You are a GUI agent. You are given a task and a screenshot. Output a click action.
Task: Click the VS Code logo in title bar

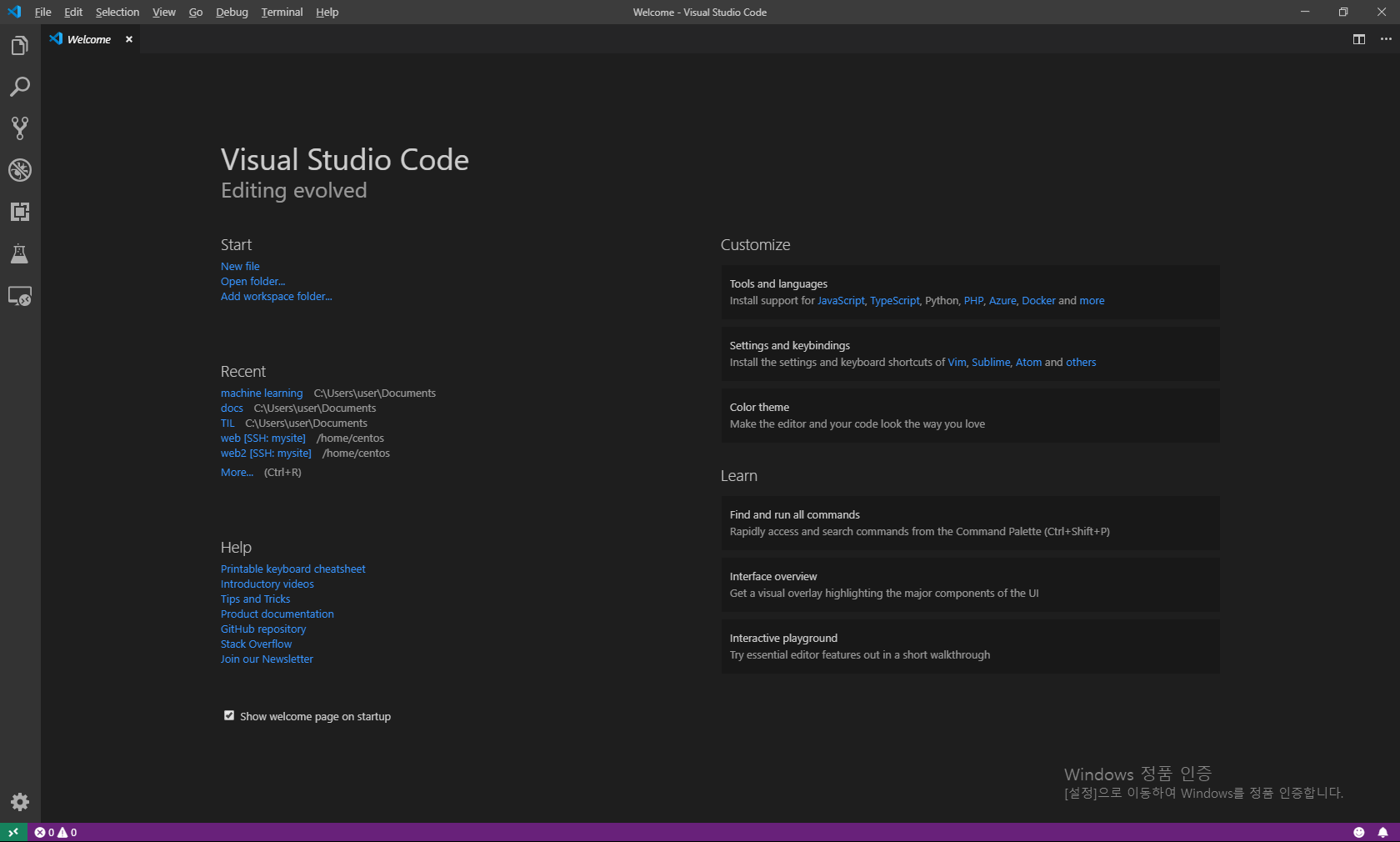14,12
